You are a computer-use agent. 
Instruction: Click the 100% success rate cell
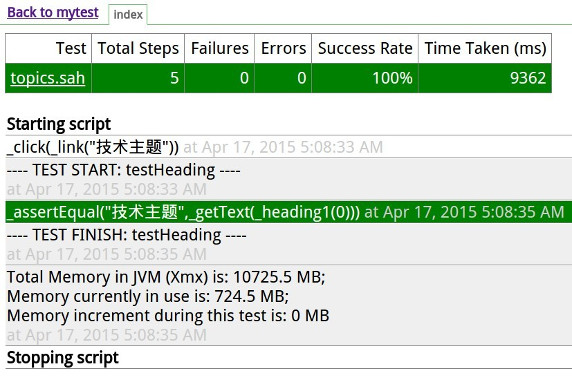tap(365, 78)
